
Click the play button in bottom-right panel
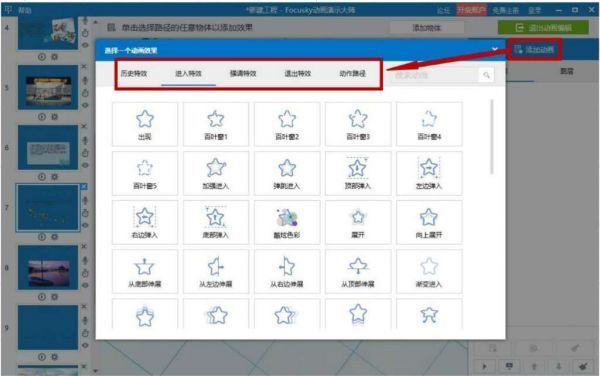tap(484, 366)
